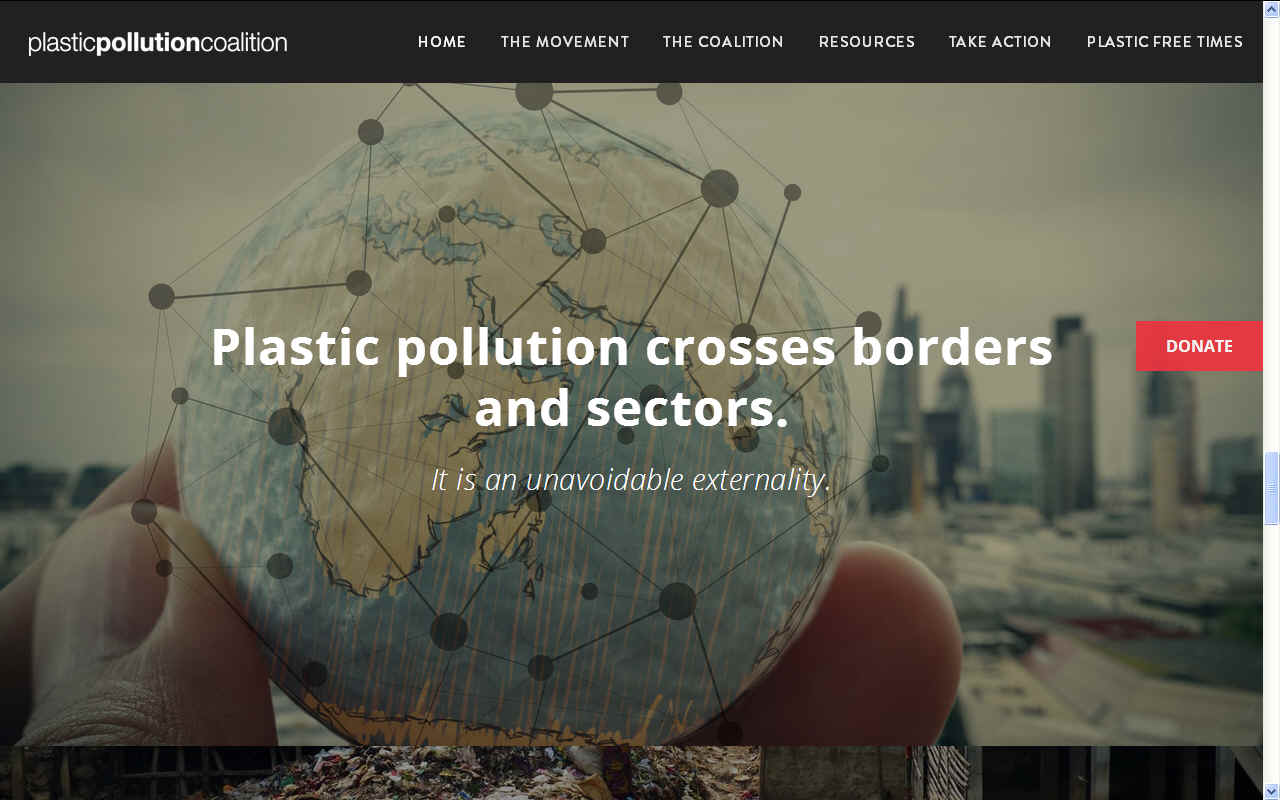The height and width of the screenshot is (800, 1280).
Task: Click the plasticpollutioncoalition logo
Action: 158,43
